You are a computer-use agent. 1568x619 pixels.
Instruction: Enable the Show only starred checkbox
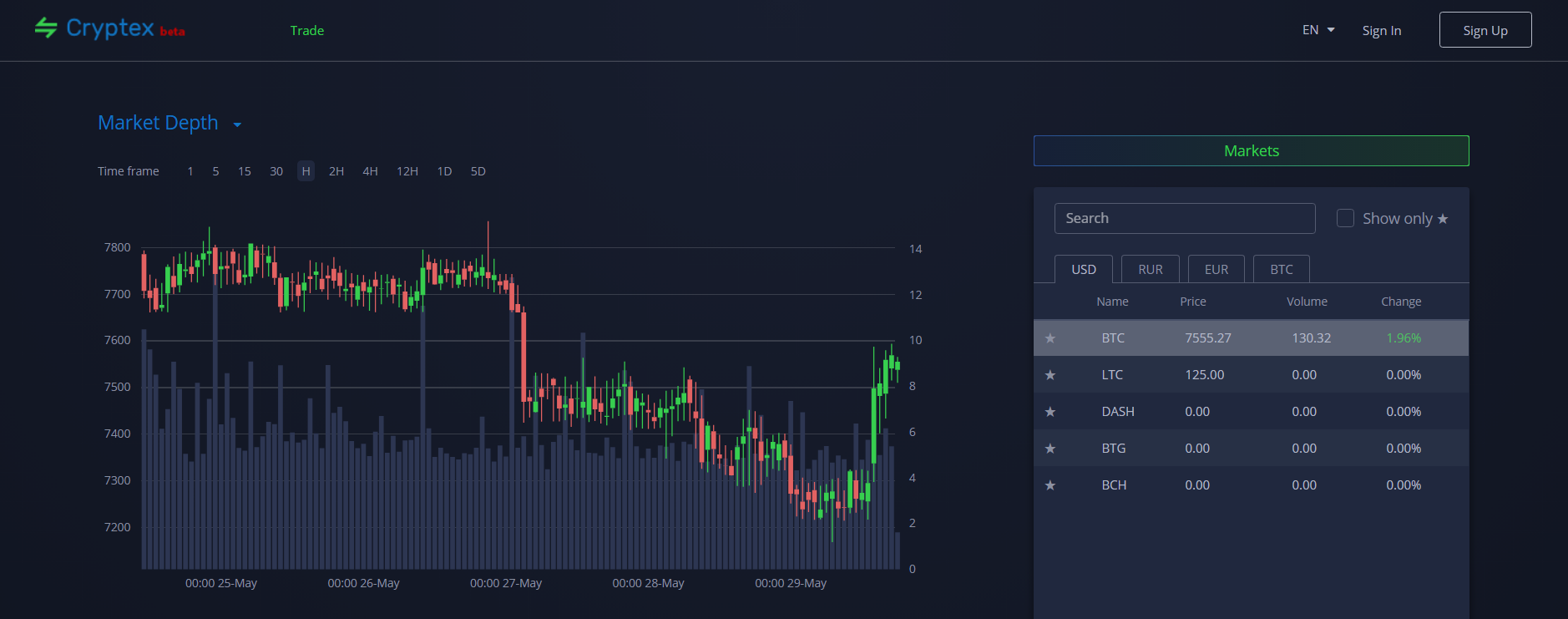1345,218
